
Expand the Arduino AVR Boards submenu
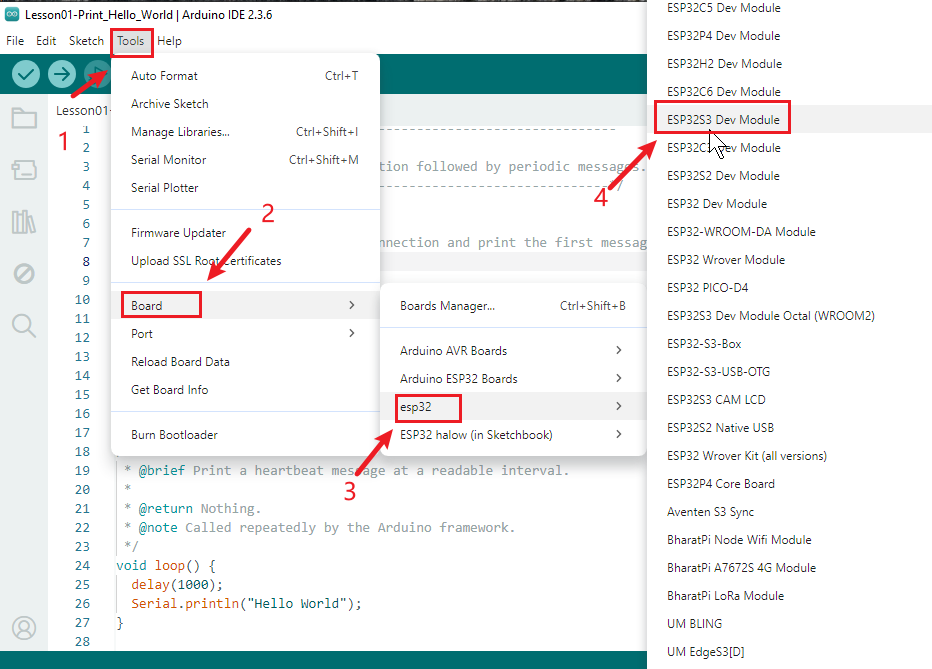tap(513, 351)
